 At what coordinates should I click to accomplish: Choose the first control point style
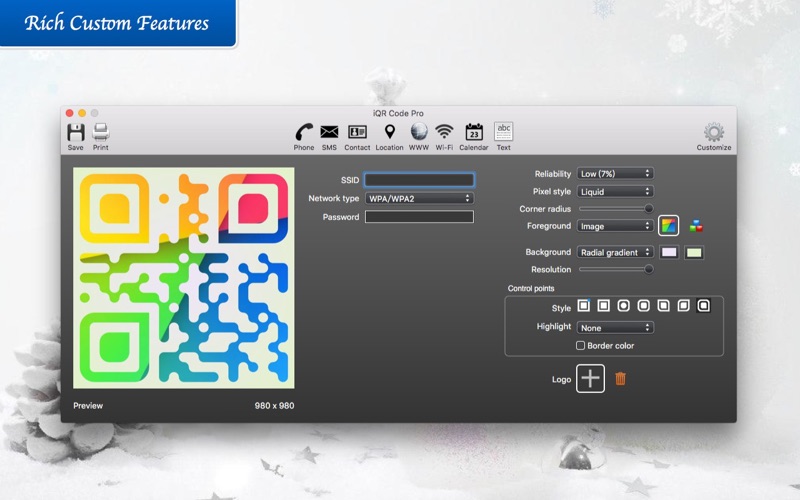point(584,305)
